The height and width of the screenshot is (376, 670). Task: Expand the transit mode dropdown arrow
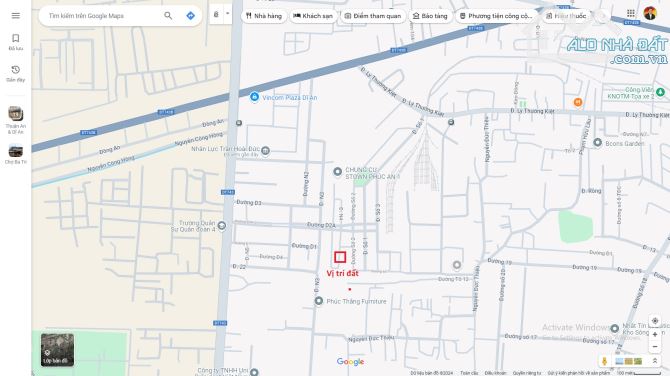click(x=228, y=14)
